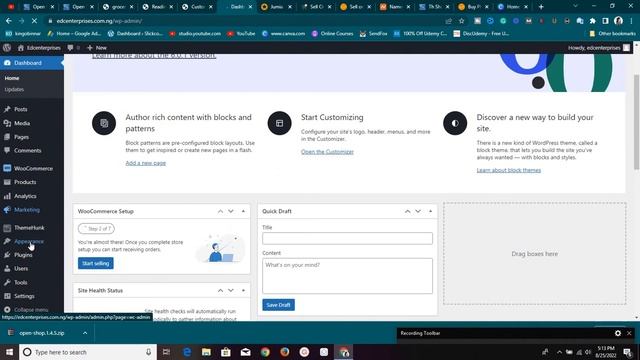Click the browser address bar
The image size is (640, 360).
coord(245,21)
